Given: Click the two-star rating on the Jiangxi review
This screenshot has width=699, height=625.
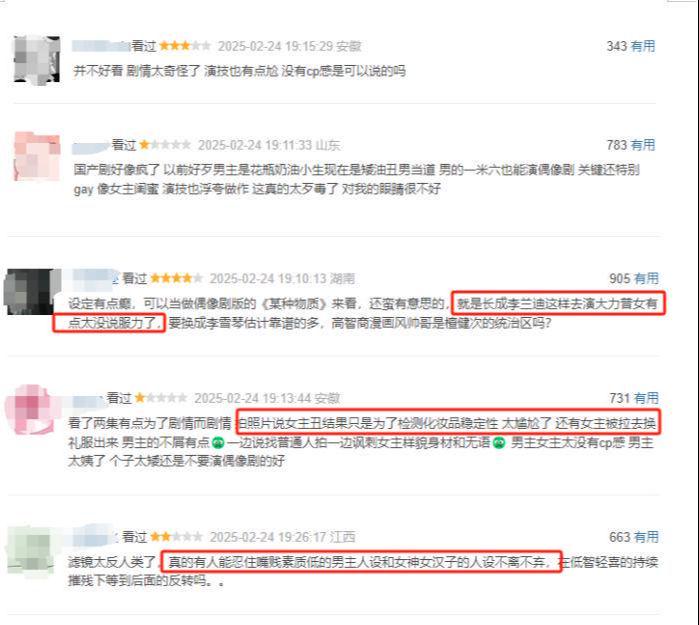Looking at the screenshot, I should 176,537.
